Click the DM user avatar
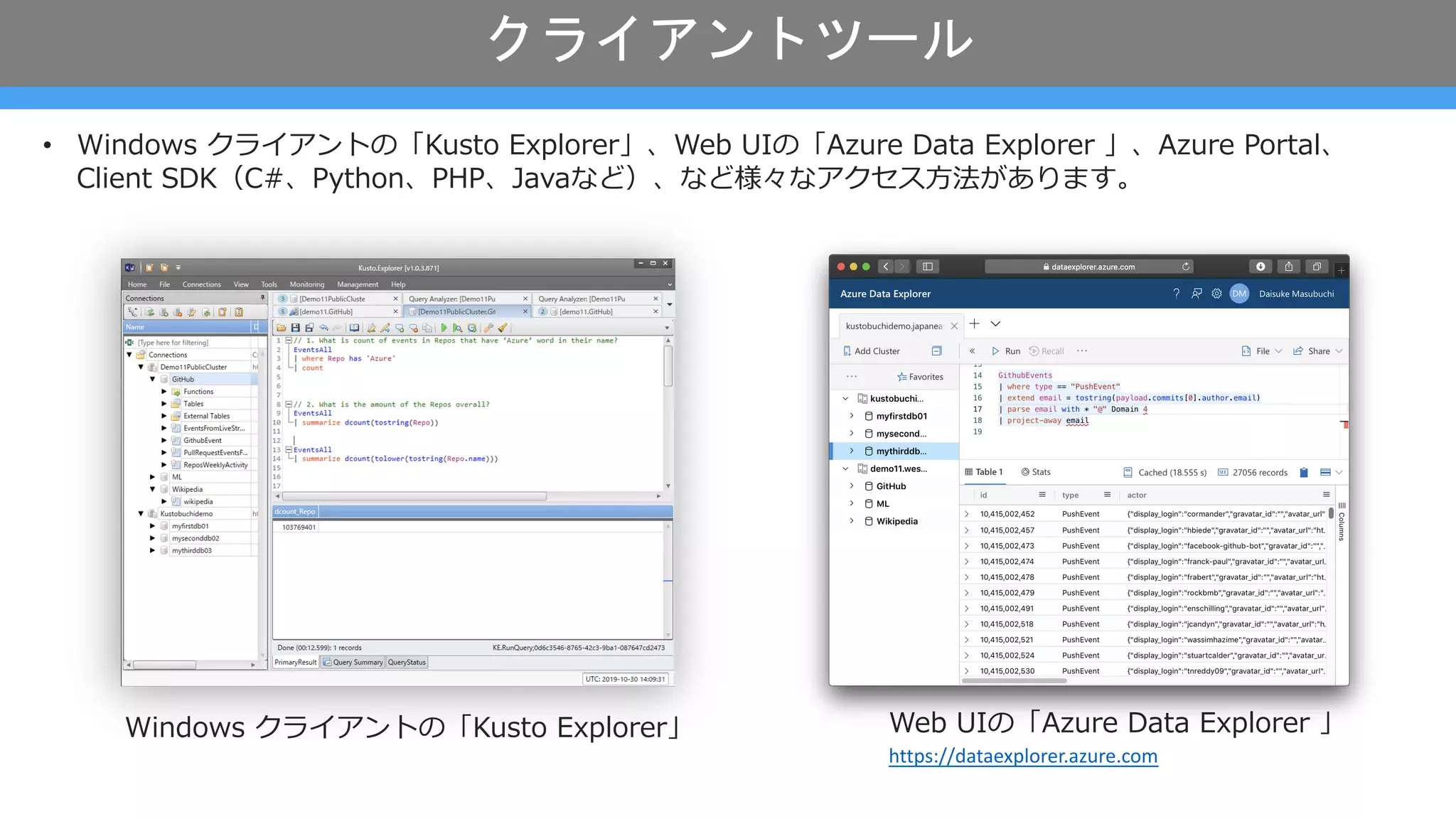The height and width of the screenshot is (819, 1456). (x=1239, y=294)
